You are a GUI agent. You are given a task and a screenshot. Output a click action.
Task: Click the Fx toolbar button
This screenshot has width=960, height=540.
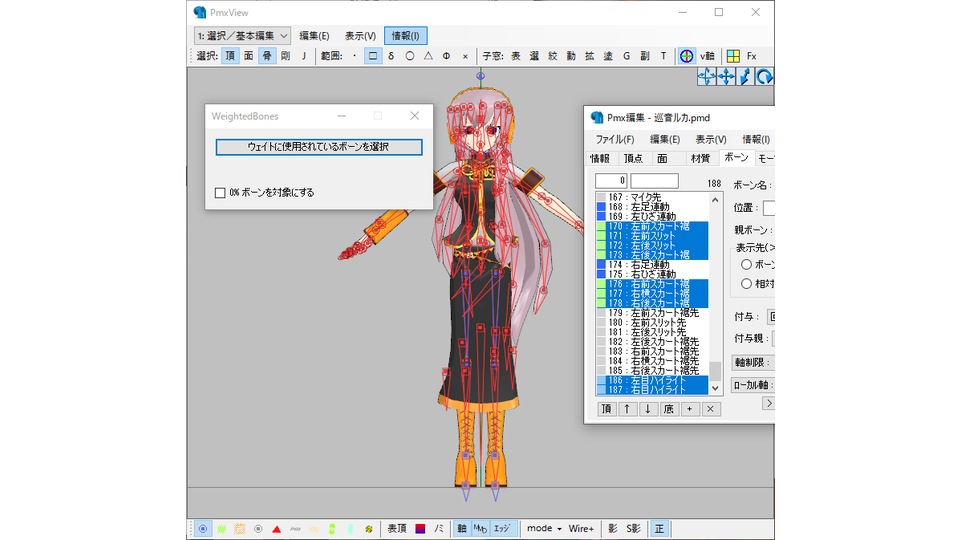tap(752, 56)
